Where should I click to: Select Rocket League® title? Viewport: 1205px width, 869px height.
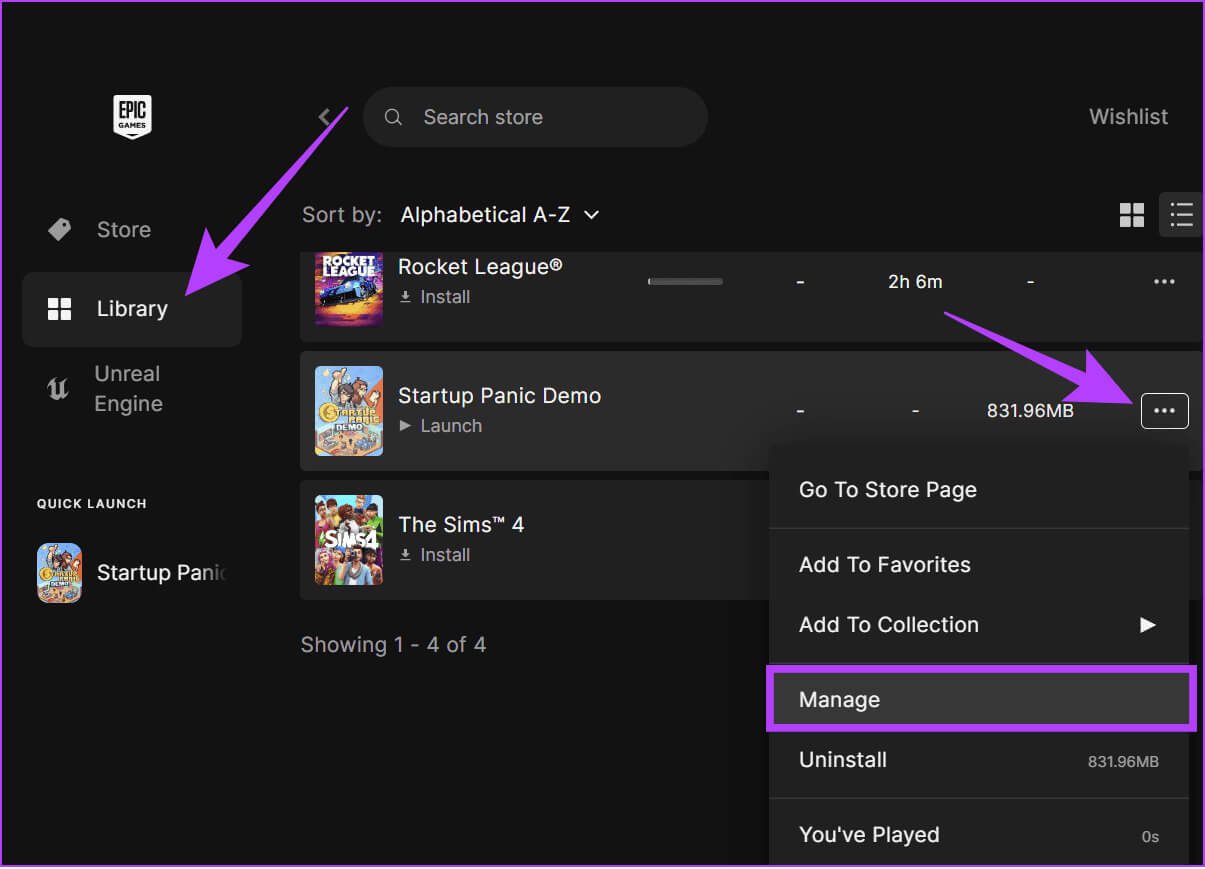coord(480,267)
